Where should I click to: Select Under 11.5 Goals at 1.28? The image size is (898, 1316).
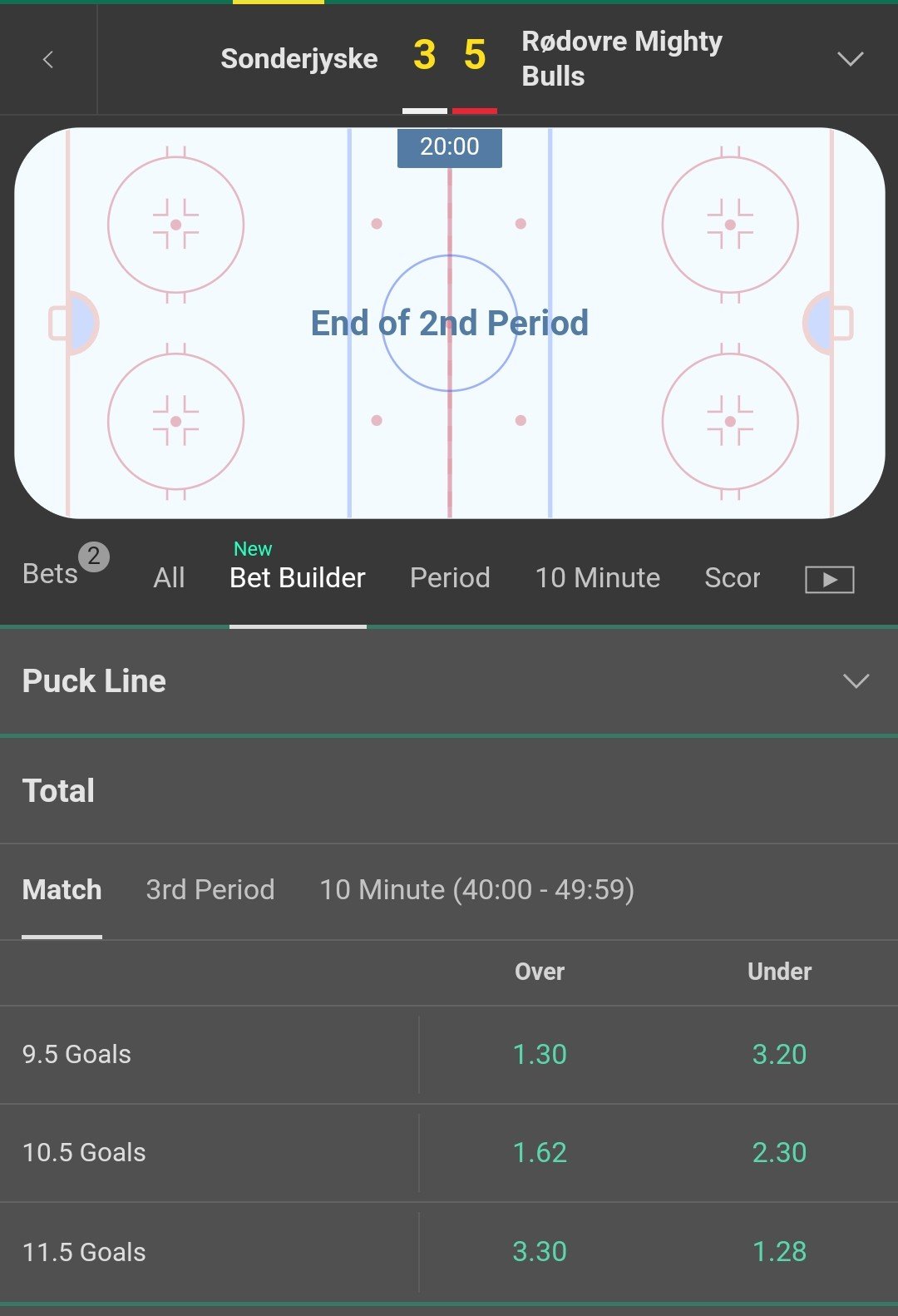(x=779, y=1252)
